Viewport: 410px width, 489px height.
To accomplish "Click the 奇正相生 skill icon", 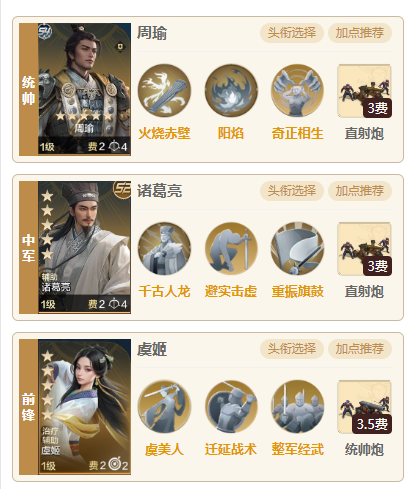I will 297,91.
